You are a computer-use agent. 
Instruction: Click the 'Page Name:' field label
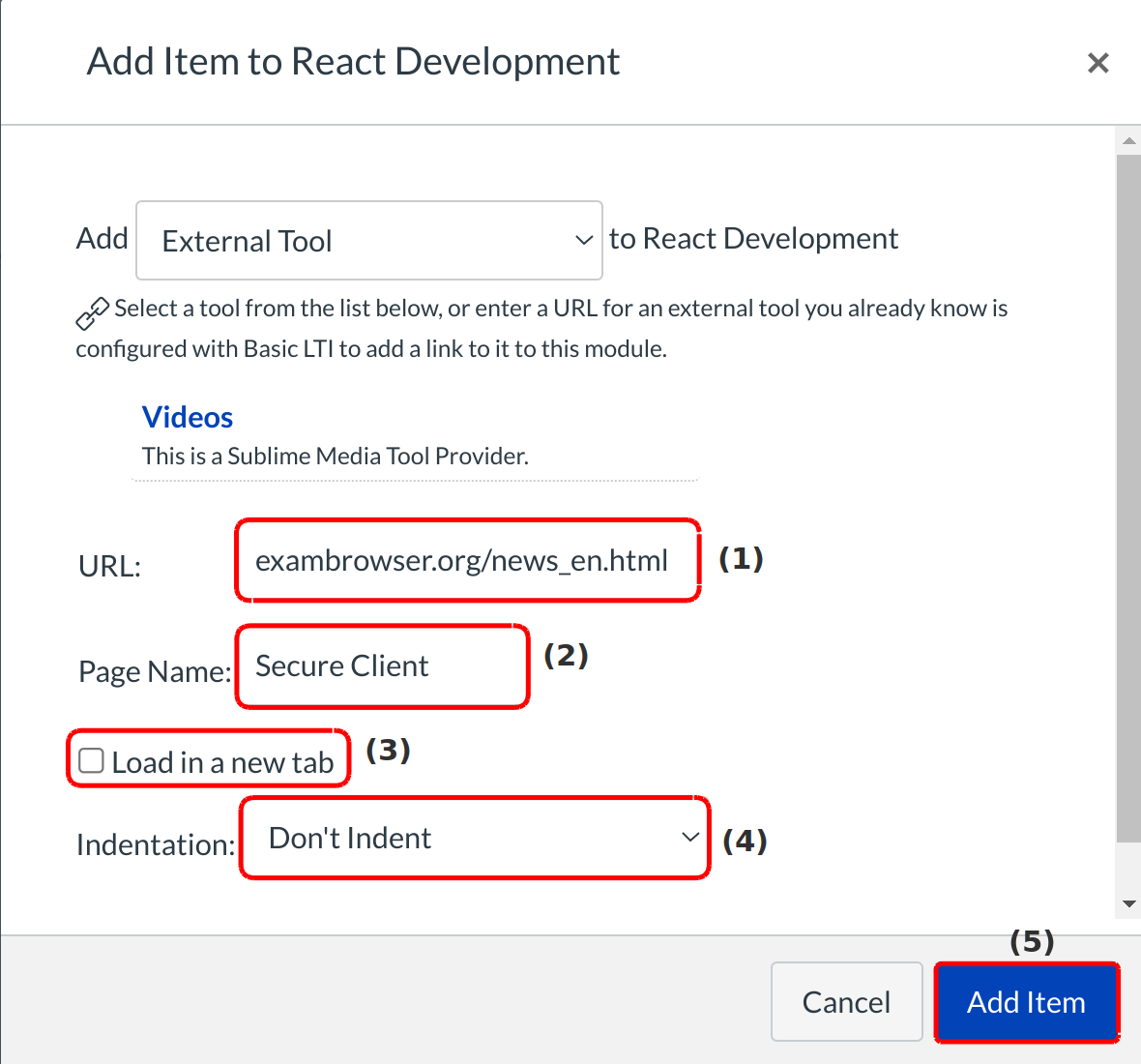155,671
